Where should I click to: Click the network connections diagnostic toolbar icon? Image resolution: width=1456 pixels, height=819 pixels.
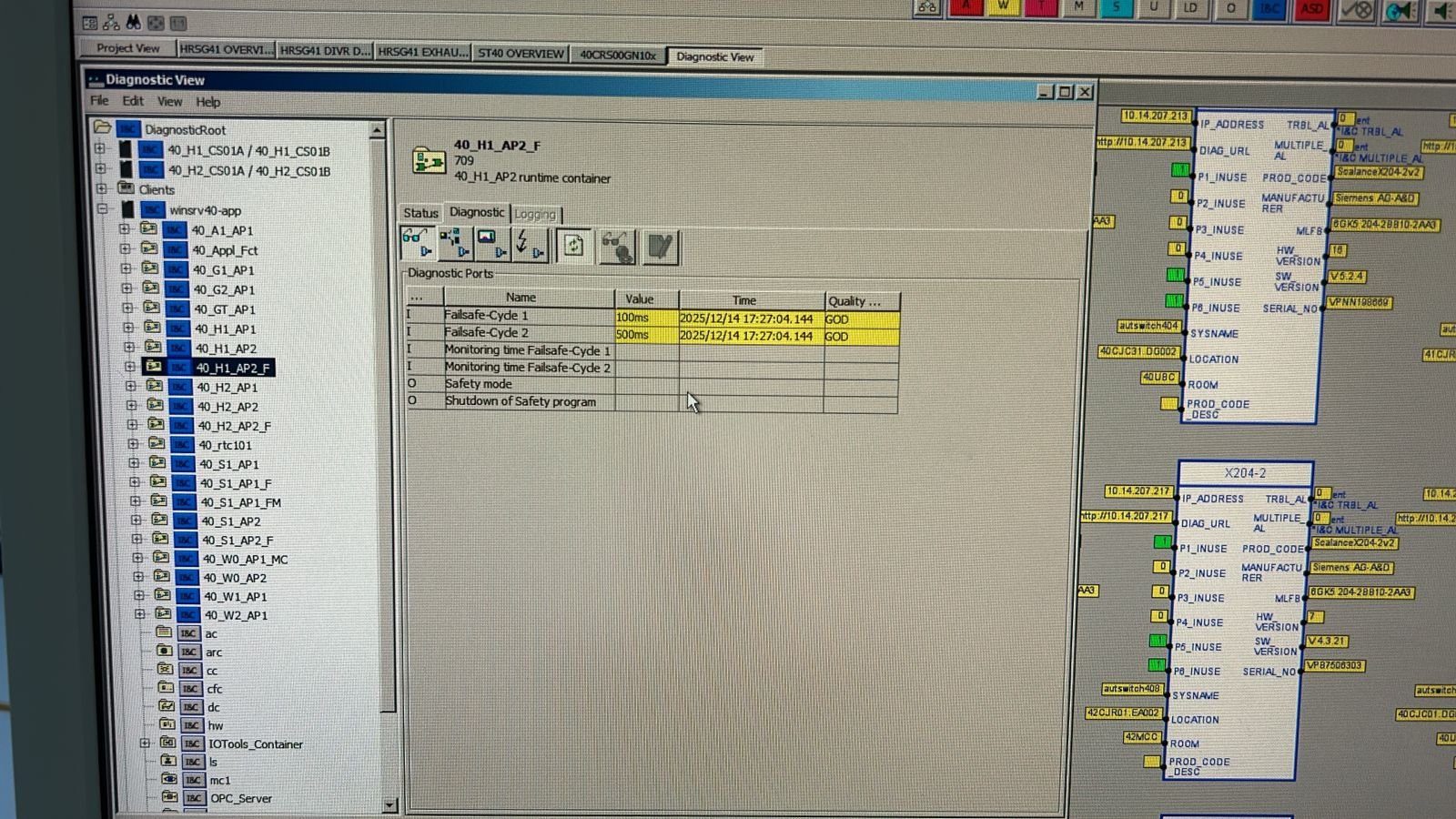(x=454, y=244)
